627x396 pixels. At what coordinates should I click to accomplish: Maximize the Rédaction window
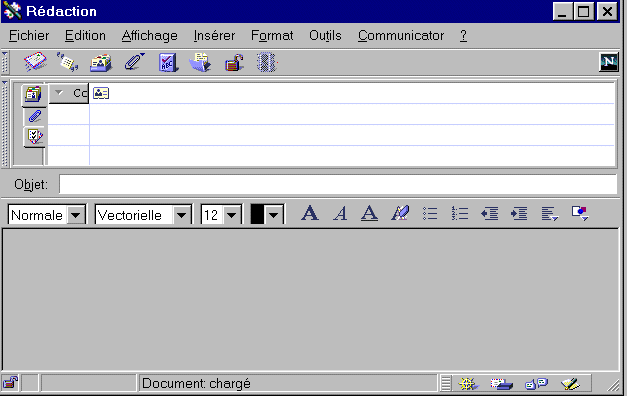[x=584, y=11]
